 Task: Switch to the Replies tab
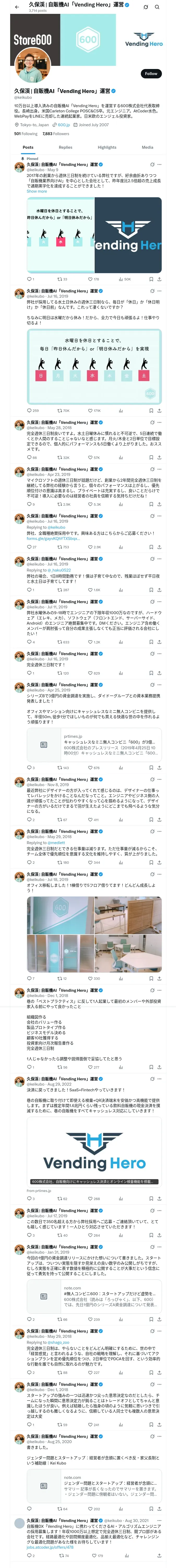[65, 147]
